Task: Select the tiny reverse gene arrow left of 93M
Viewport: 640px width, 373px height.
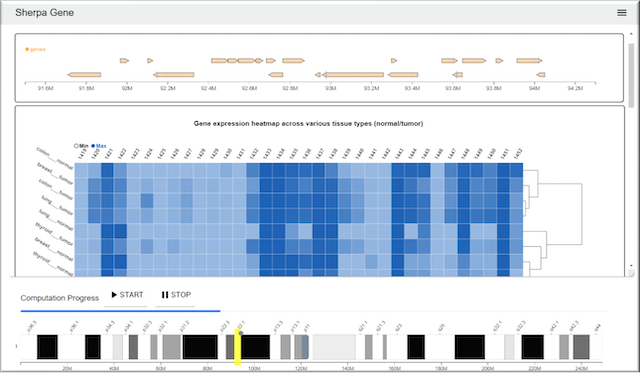Action: 318,75
